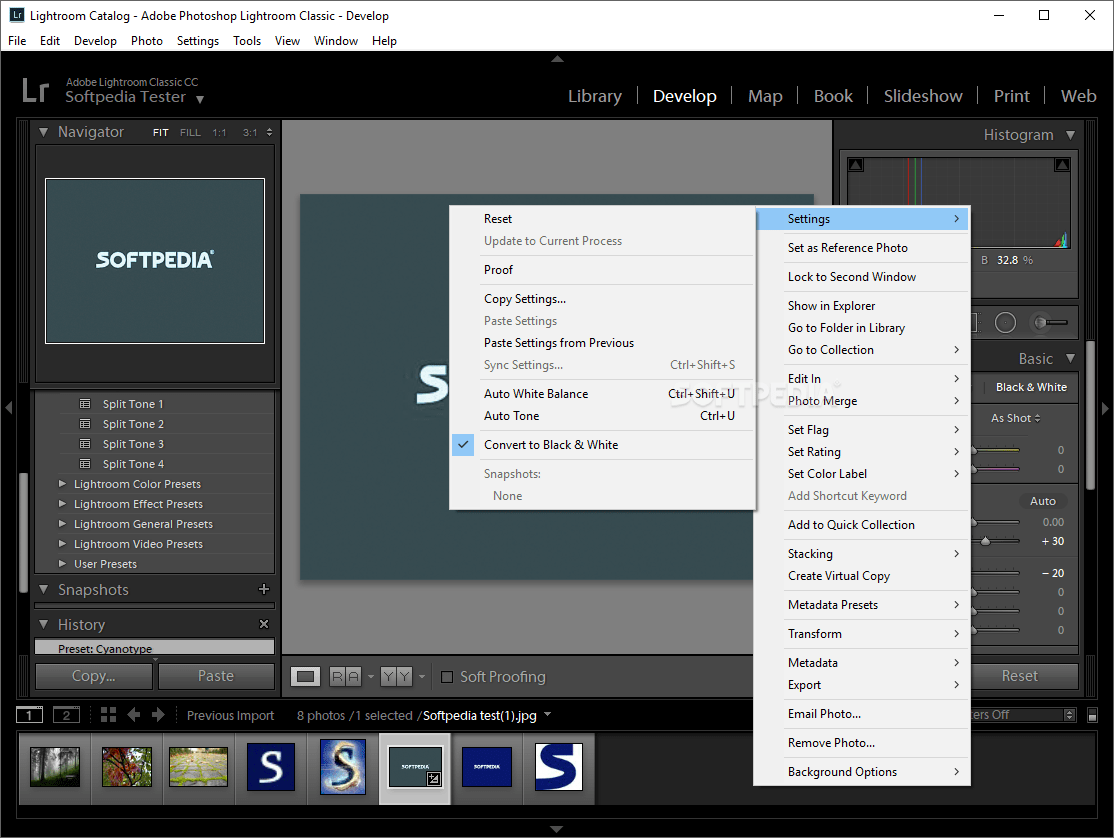Go back using filmstrip left arrow
The image size is (1114, 838).
tap(134, 714)
